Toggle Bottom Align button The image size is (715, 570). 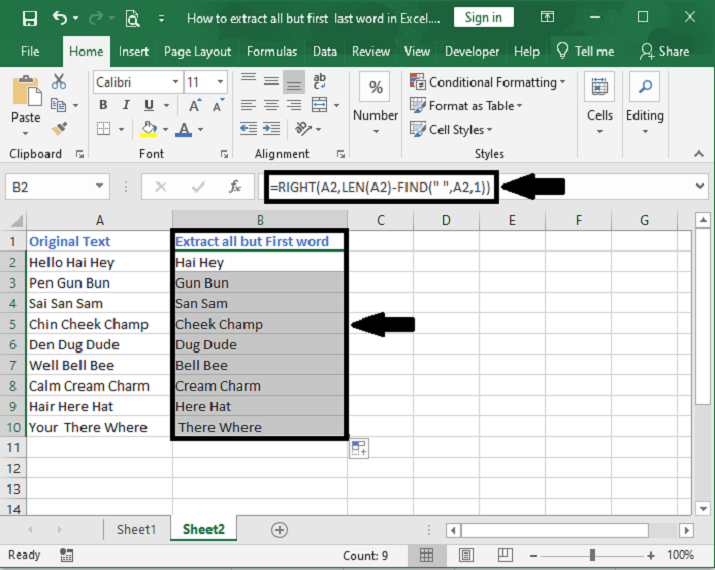point(294,82)
